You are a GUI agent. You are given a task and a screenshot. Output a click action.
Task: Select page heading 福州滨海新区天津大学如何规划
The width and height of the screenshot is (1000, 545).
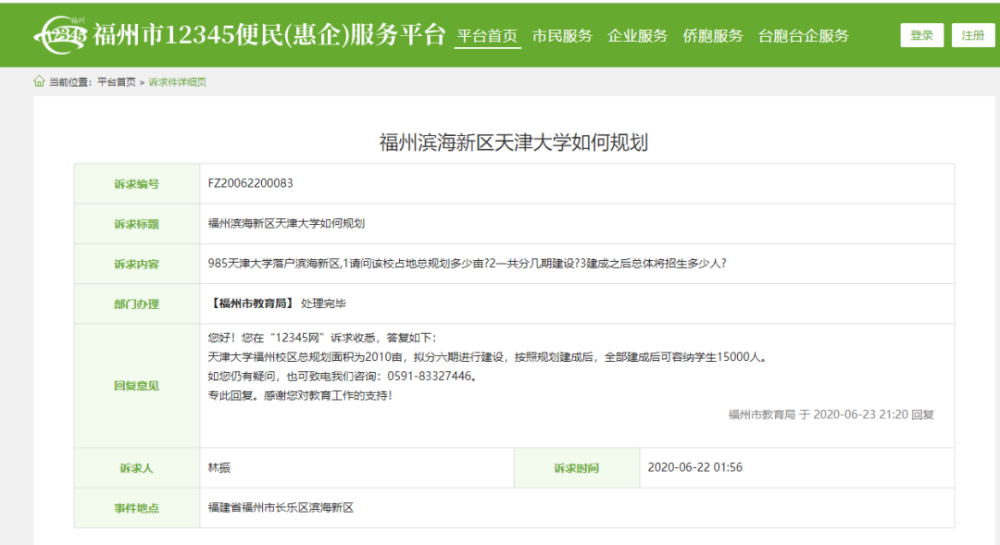pos(513,143)
